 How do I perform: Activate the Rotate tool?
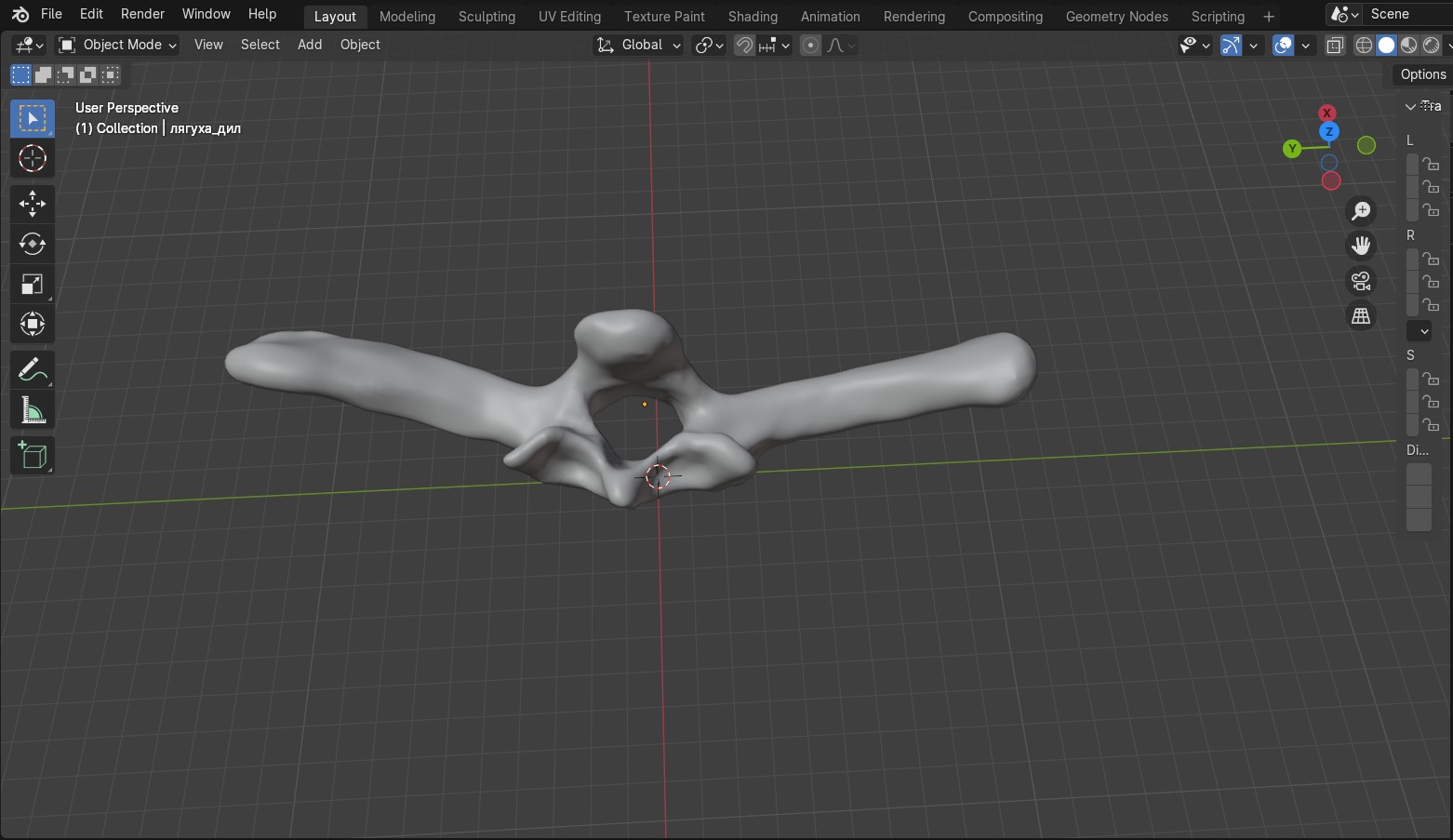(33, 244)
